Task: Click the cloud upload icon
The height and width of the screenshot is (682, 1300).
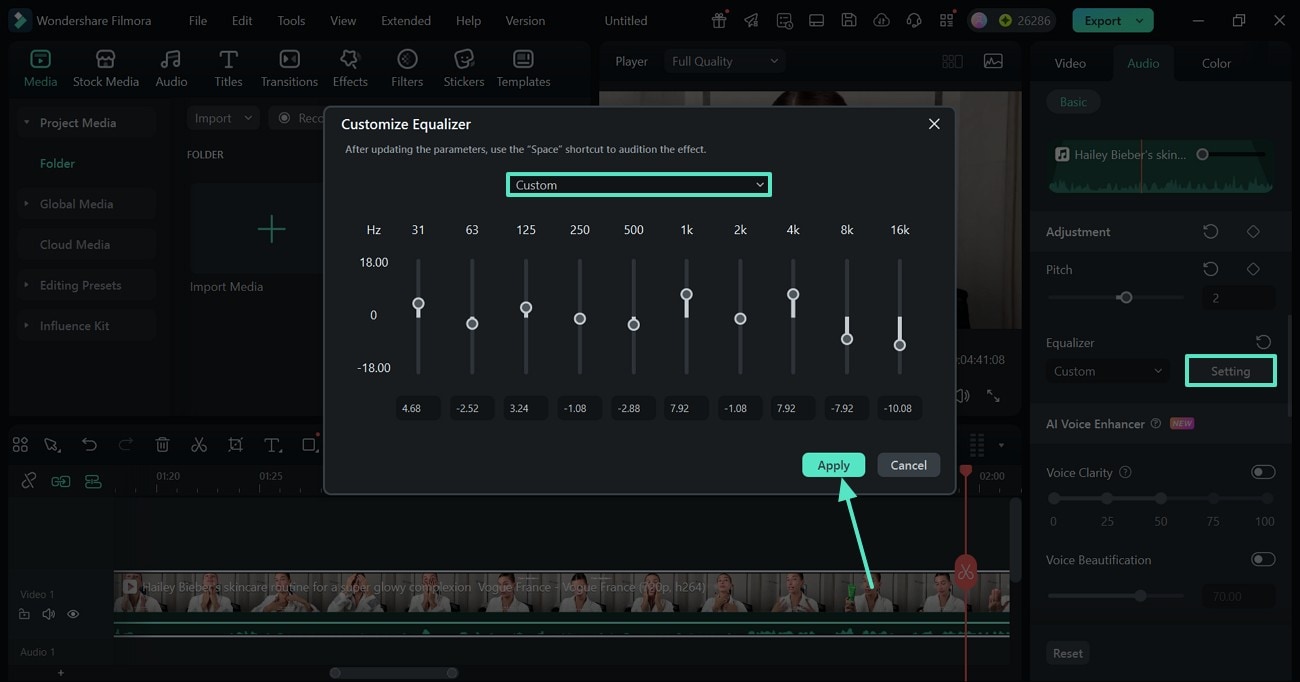Action: [x=881, y=20]
